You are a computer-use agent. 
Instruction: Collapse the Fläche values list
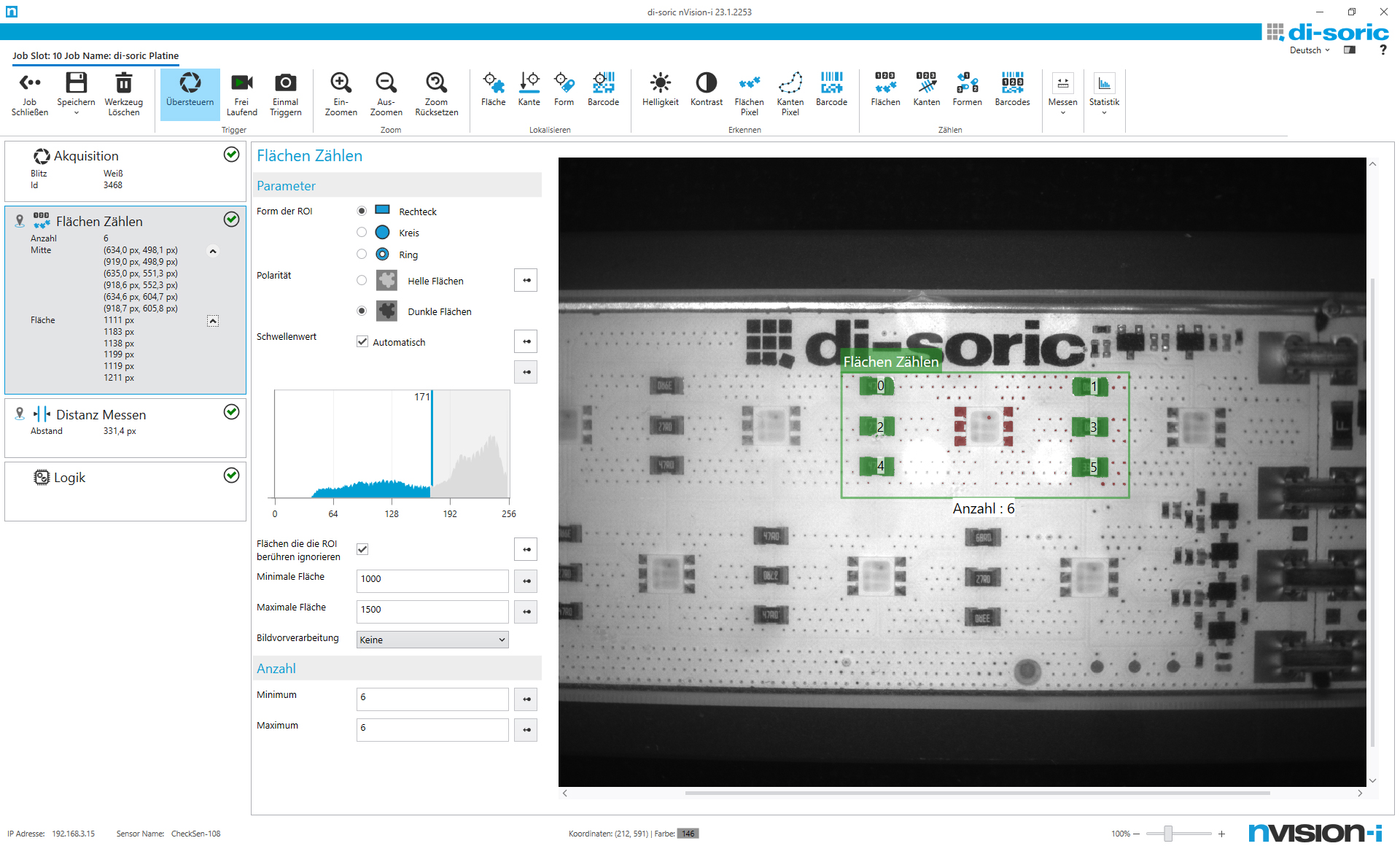[213, 321]
